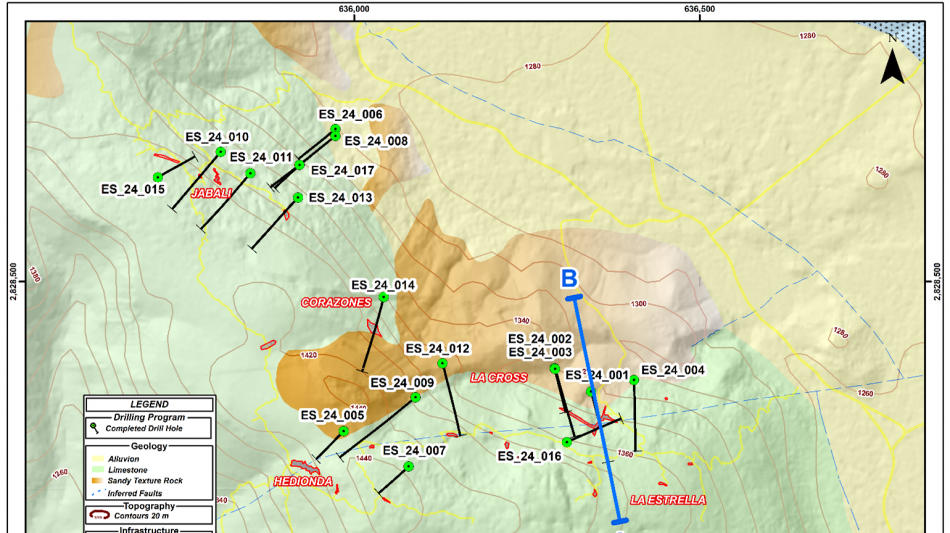
Task: Click the Completed Drill Hole legend symbol
Action: click(94, 428)
